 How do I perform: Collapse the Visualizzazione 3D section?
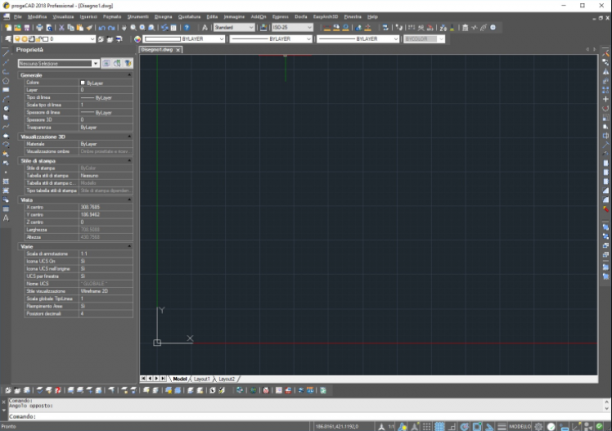(129, 137)
